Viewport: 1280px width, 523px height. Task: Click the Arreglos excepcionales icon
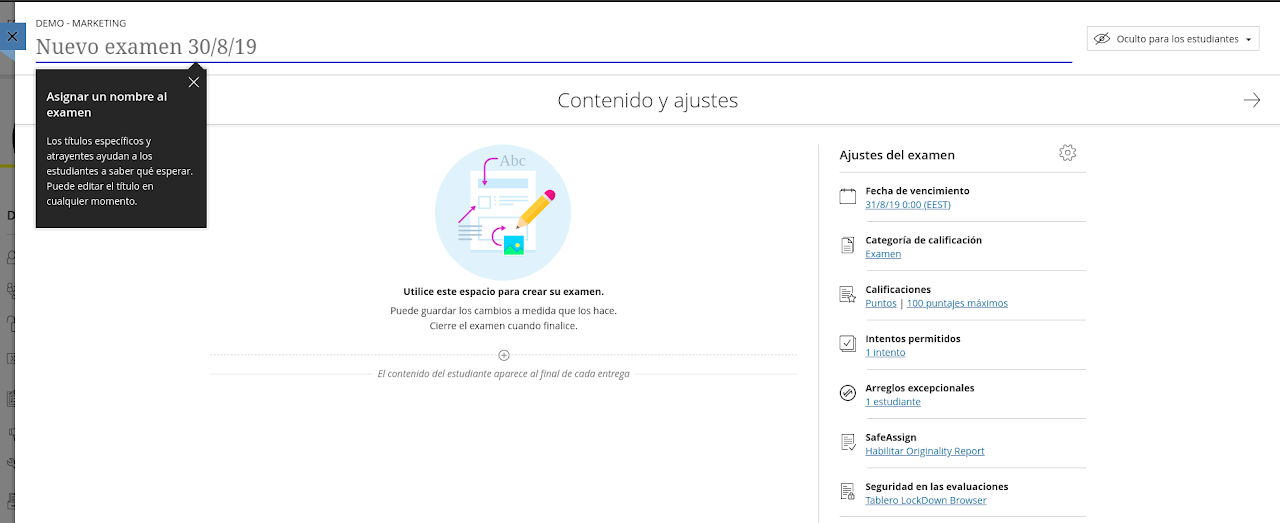coord(848,394)
